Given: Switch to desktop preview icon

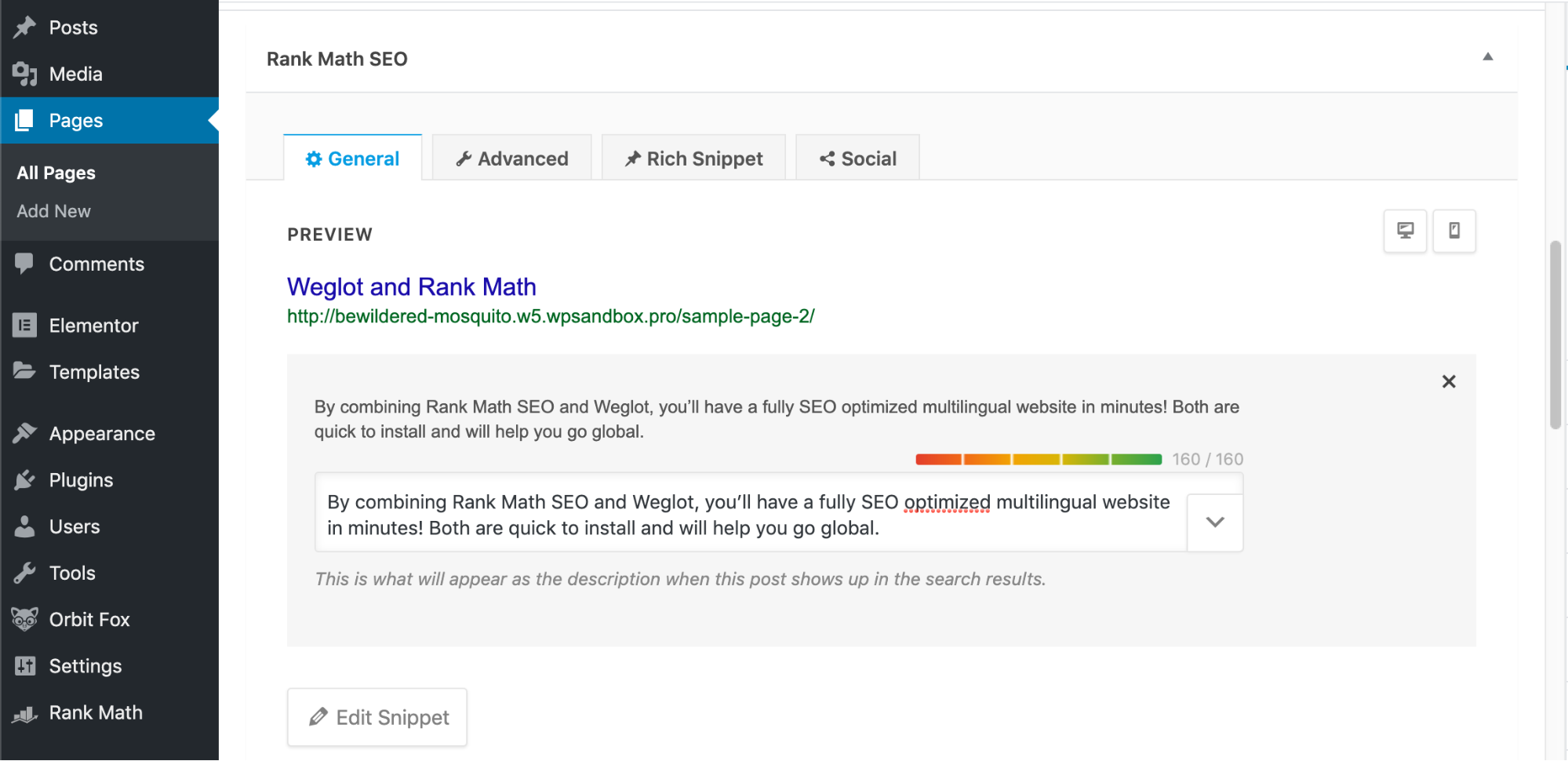Looking at the screenshot, I should 1405,231.
